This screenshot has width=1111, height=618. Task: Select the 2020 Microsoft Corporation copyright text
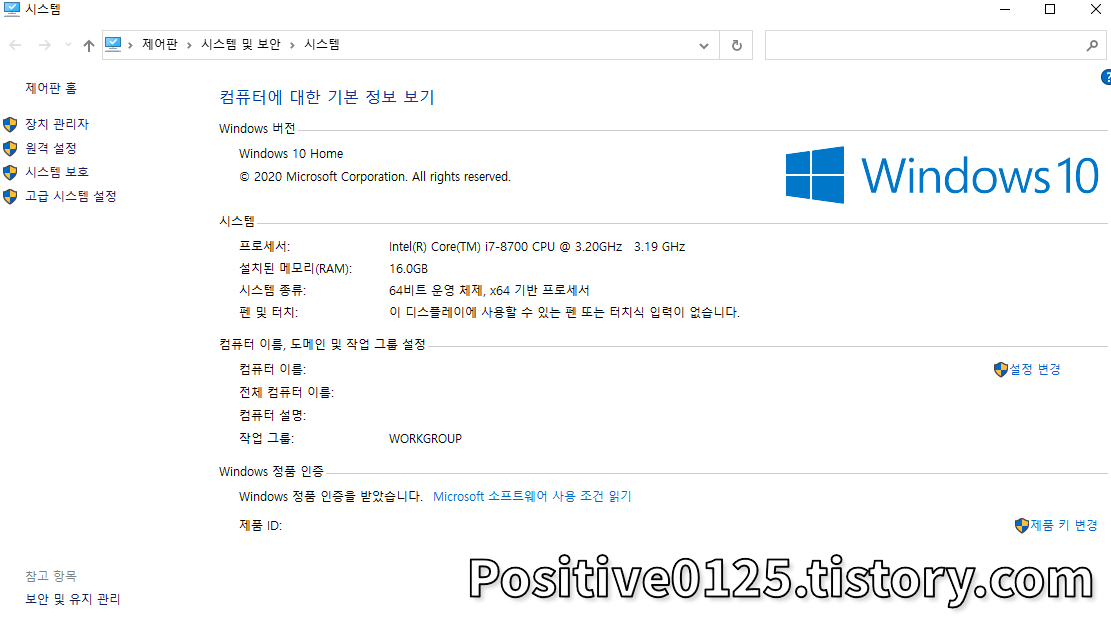(375, 176)
